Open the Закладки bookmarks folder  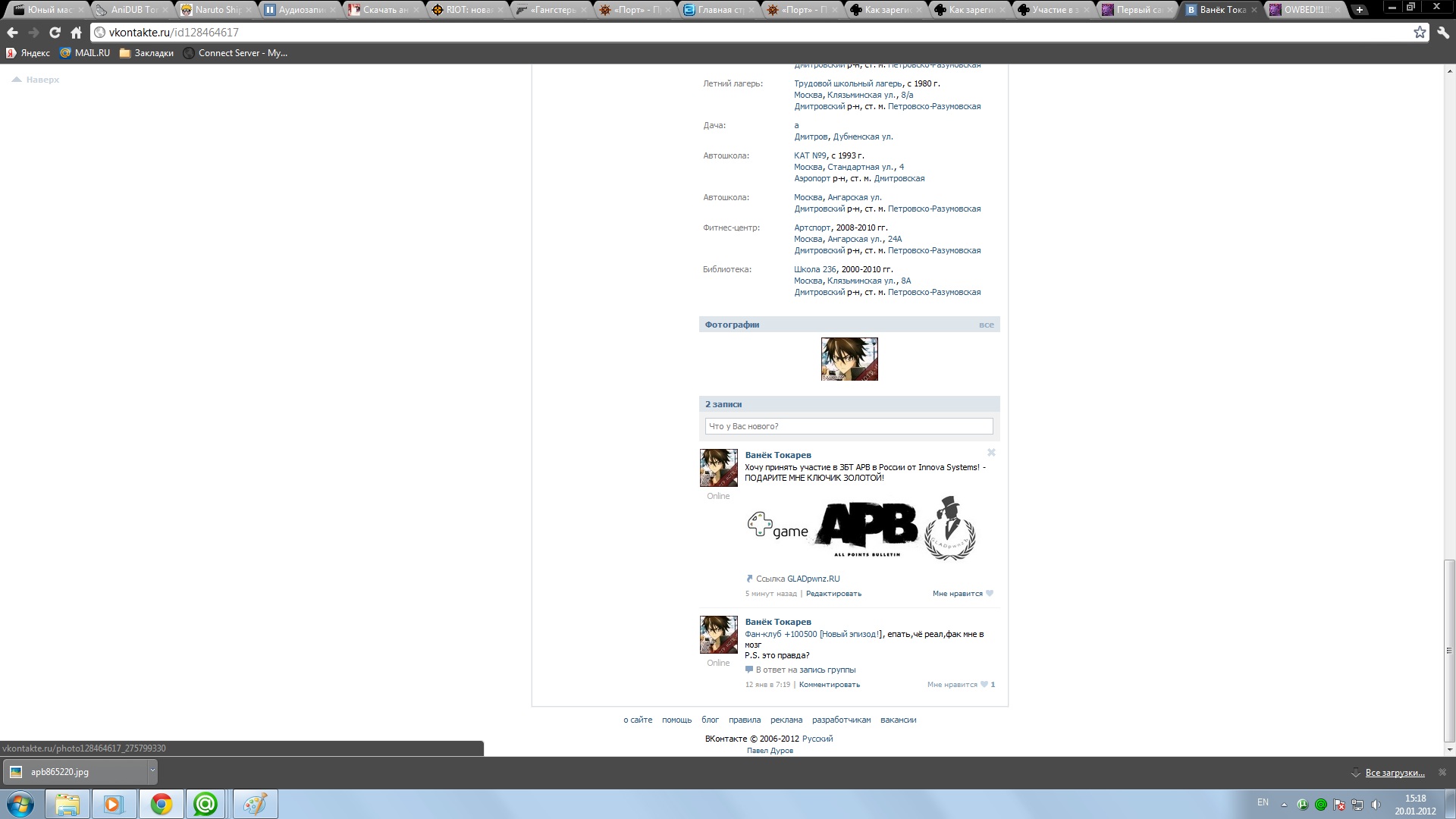pos(147,53)
